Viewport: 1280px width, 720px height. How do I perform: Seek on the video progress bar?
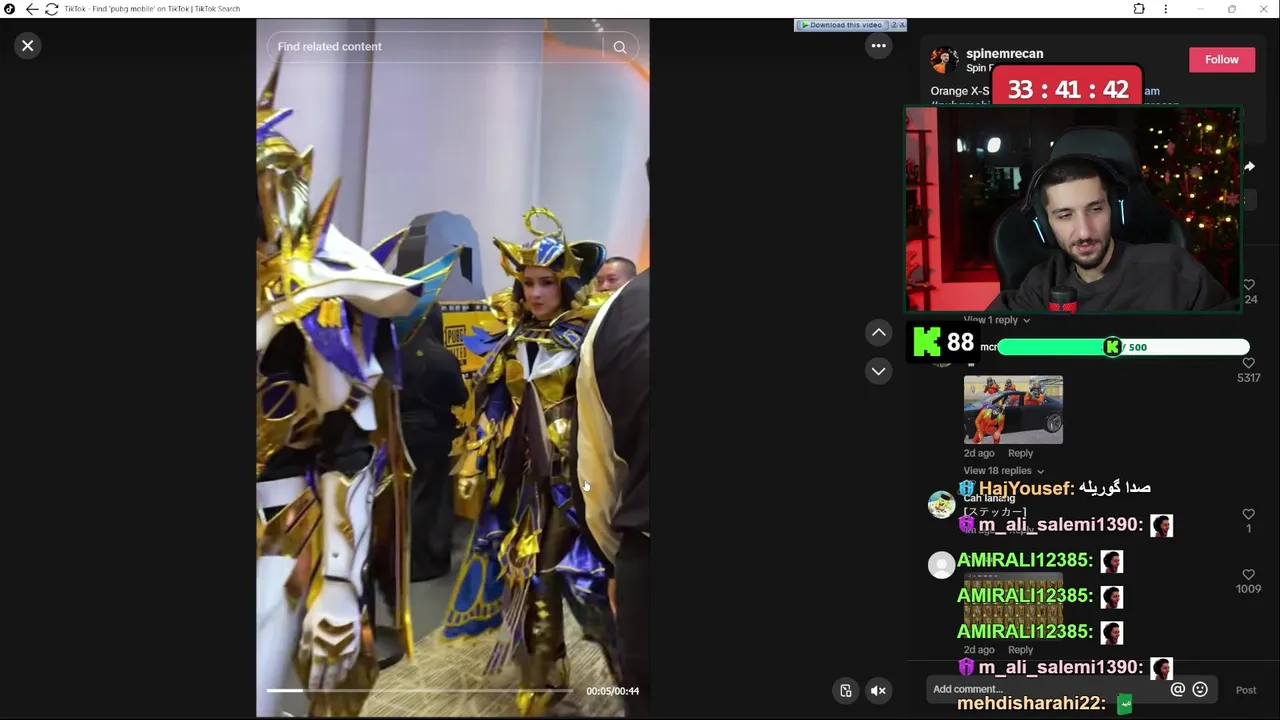pyautogui.click(x=420, y=690)
